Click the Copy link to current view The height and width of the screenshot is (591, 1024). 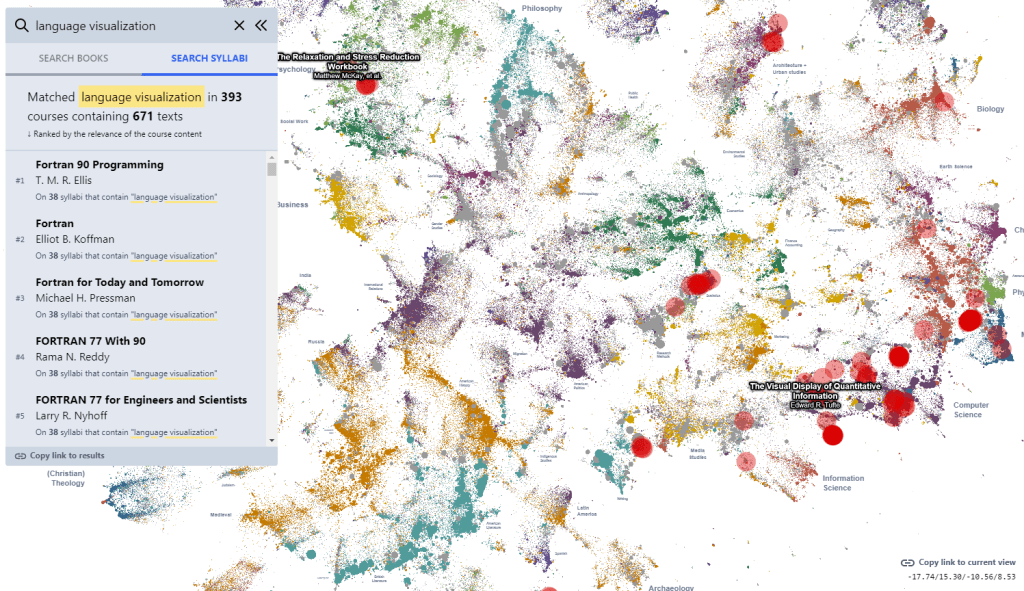tap(966, 563)
